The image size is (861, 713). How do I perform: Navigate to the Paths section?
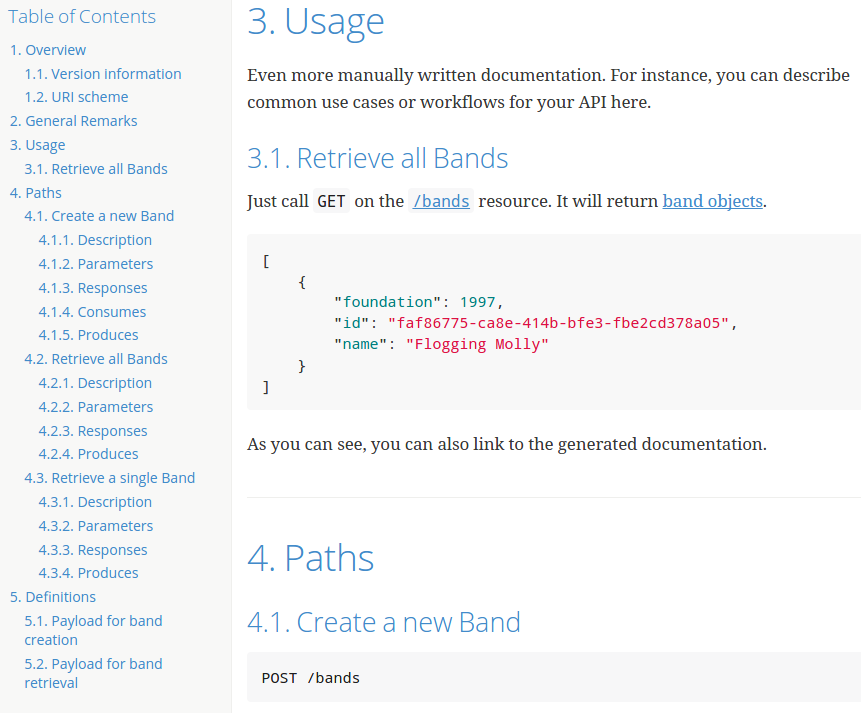35,192
